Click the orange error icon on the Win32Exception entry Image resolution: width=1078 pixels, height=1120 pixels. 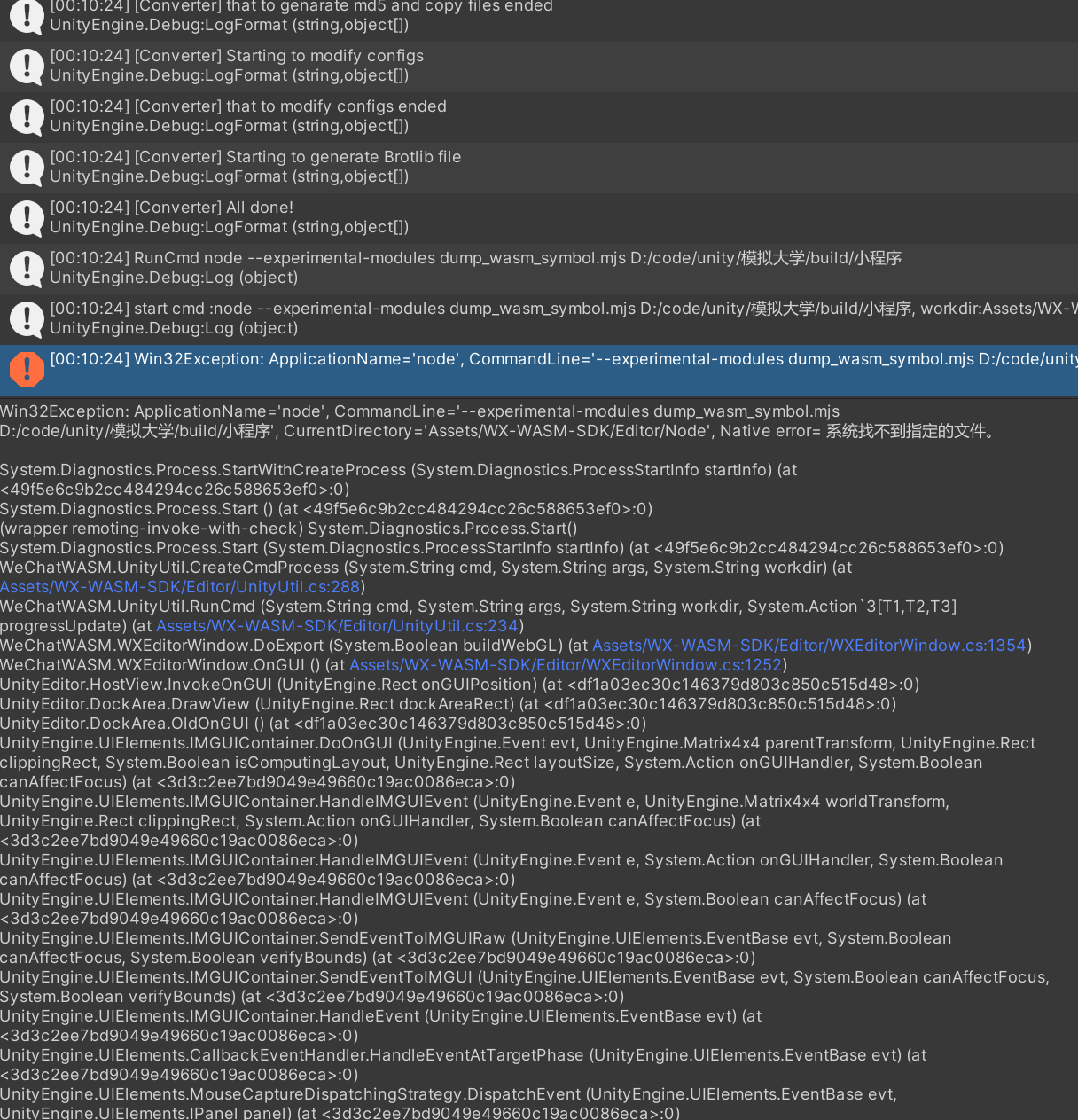(27, 370)
